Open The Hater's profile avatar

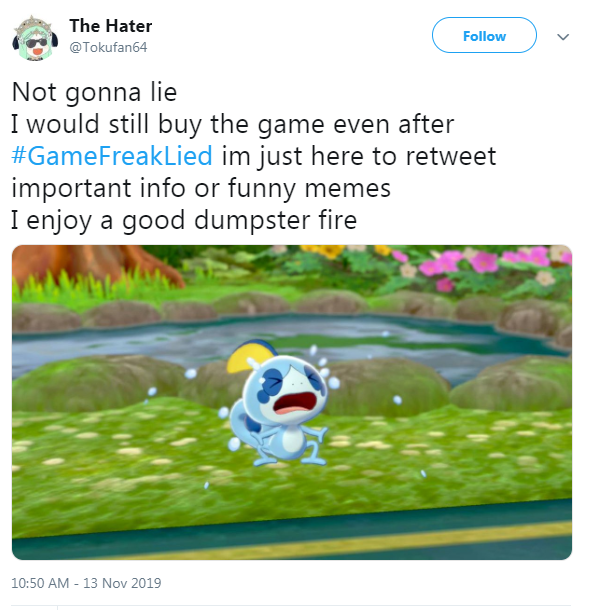tap(35, 38)
